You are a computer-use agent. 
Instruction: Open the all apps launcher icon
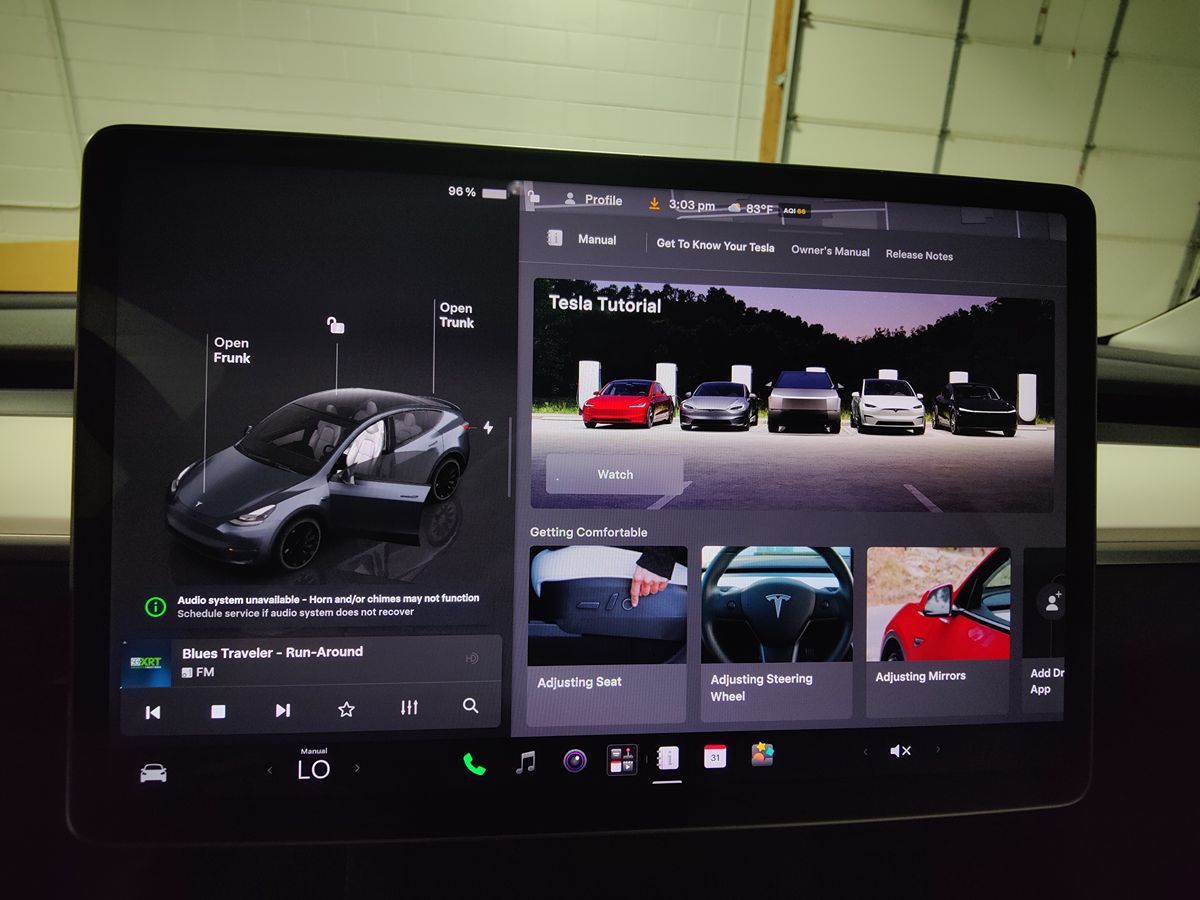[622, 759]
